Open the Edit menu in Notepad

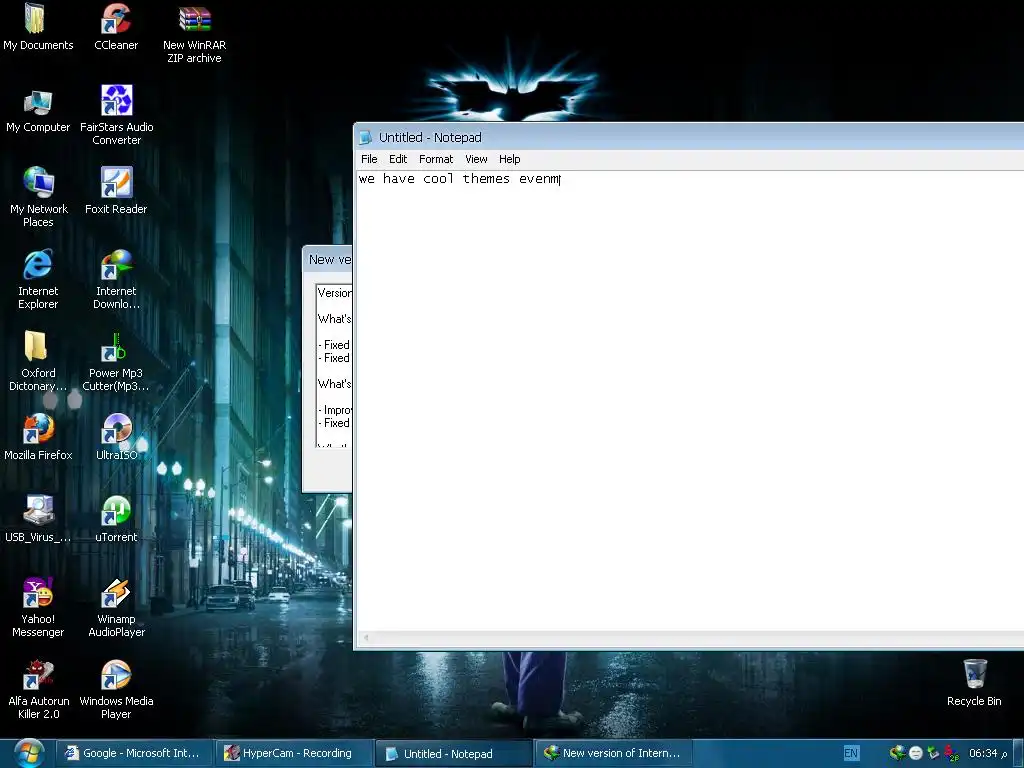tap(398, 159)
